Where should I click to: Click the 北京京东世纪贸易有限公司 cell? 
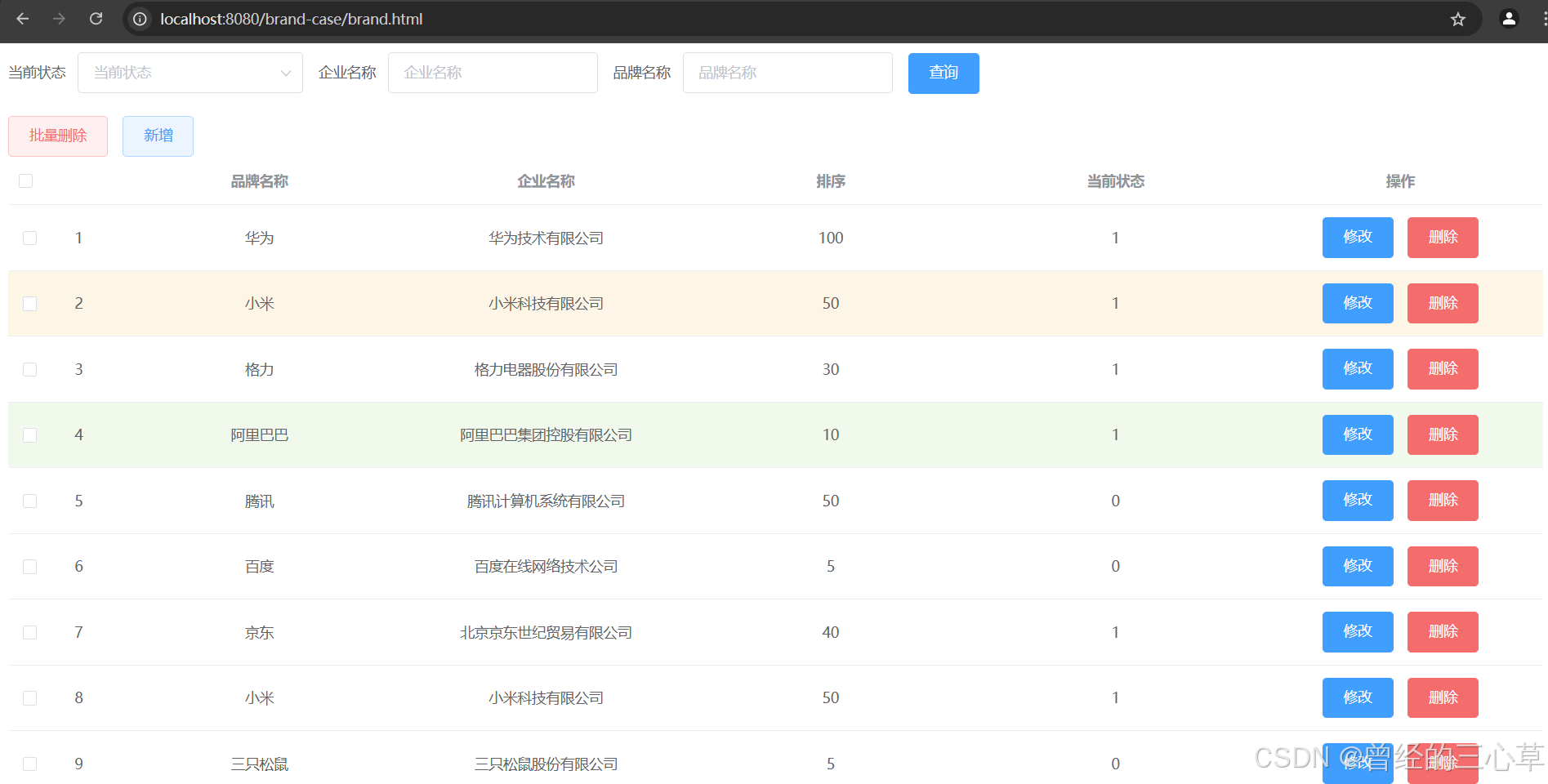pyautogui.click(x=546, y=633)
